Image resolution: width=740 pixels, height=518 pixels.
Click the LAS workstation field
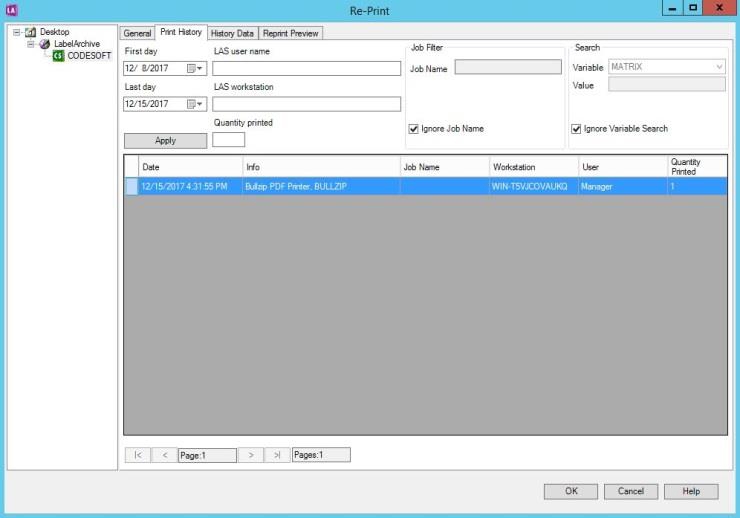click(306, 104)
